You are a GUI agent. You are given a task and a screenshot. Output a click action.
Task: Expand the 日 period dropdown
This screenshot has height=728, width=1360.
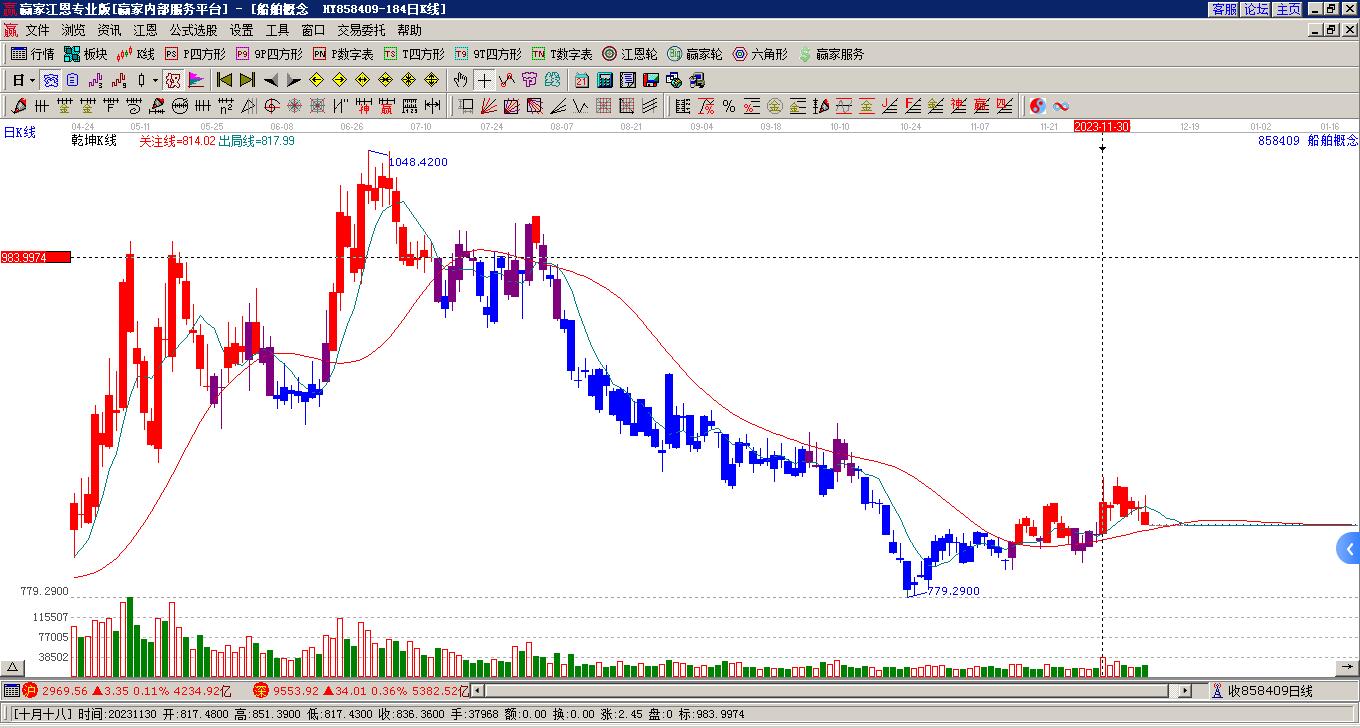tap(33, 80)
